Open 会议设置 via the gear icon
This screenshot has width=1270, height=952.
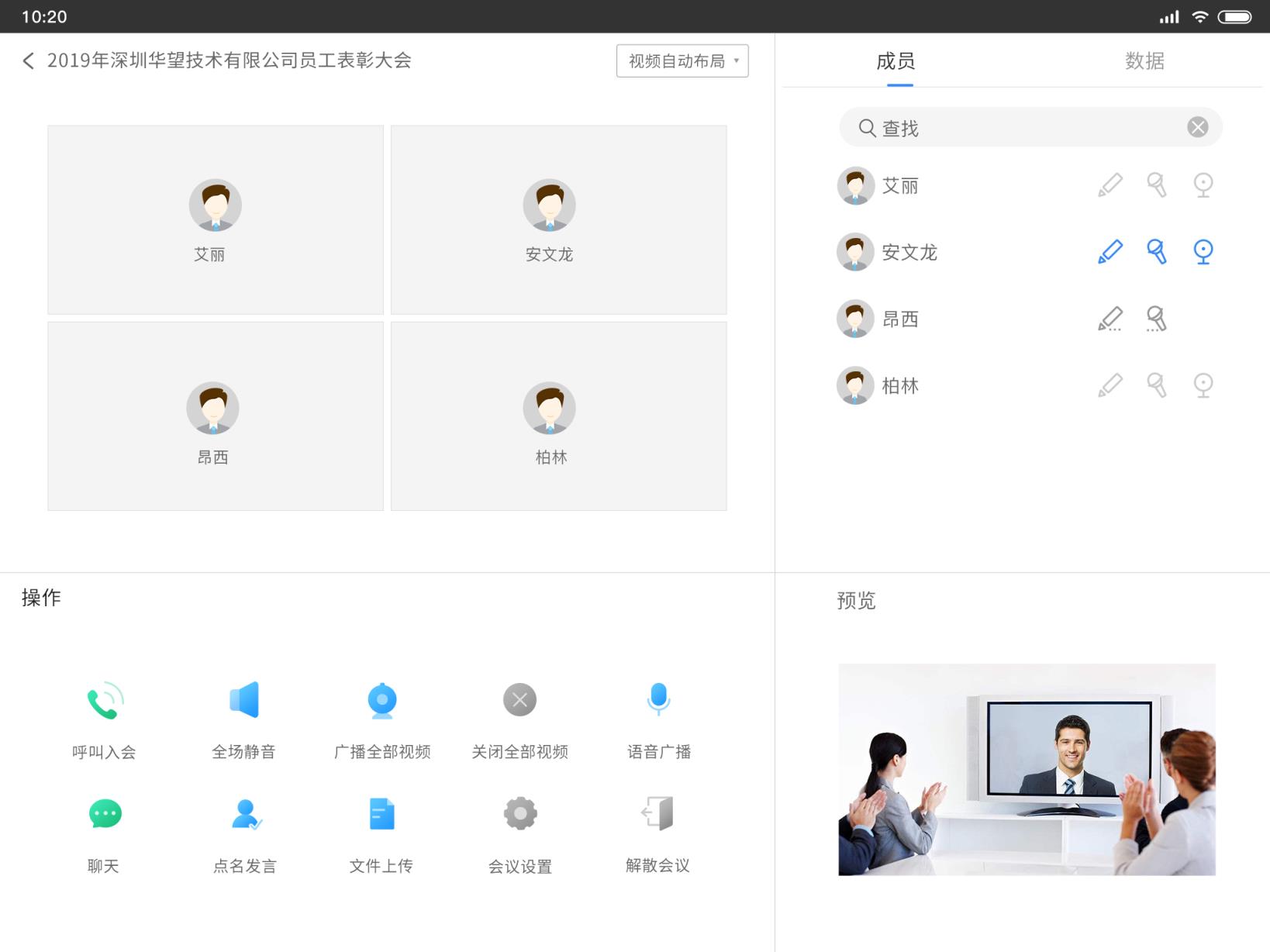point(519,814)
